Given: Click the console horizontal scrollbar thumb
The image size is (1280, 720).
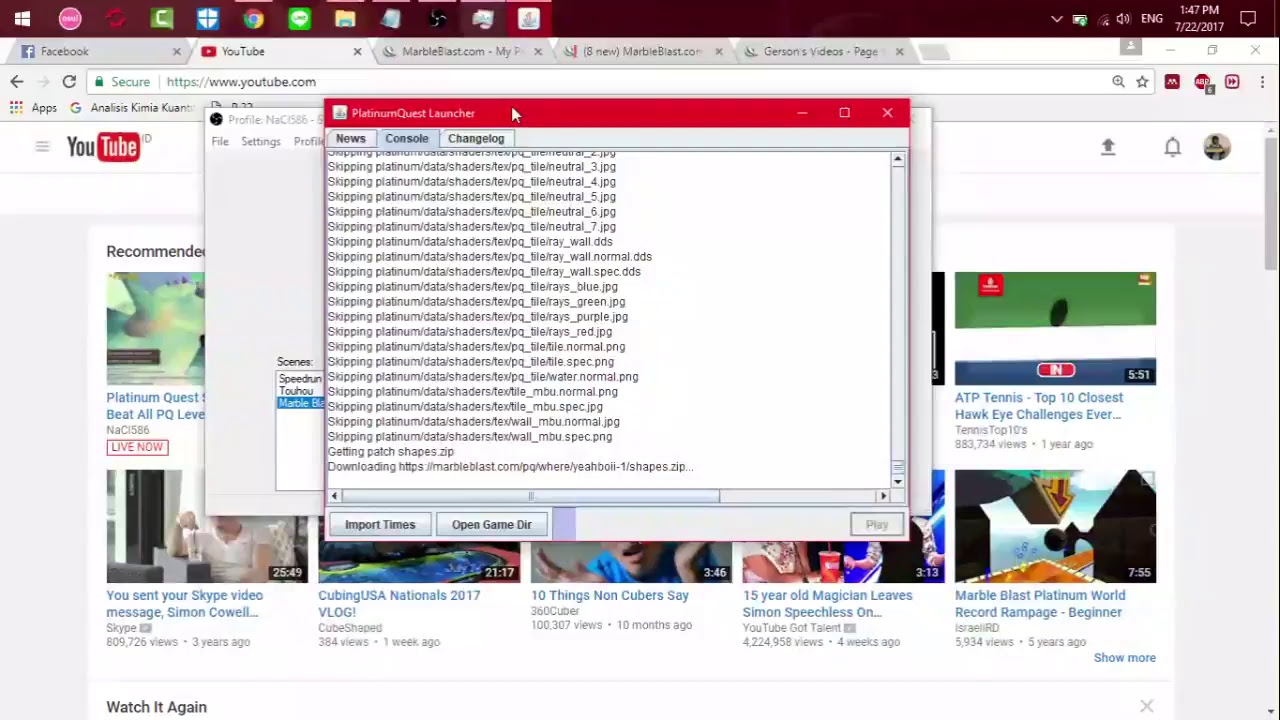Looking at the screenshot, I should click(530, 496).
